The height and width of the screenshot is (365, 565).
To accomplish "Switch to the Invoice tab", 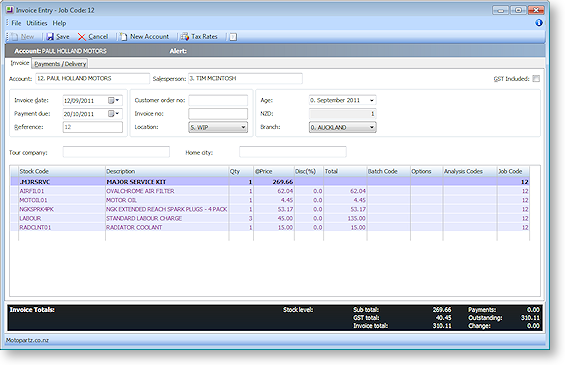I will click(x=19, y=63).
